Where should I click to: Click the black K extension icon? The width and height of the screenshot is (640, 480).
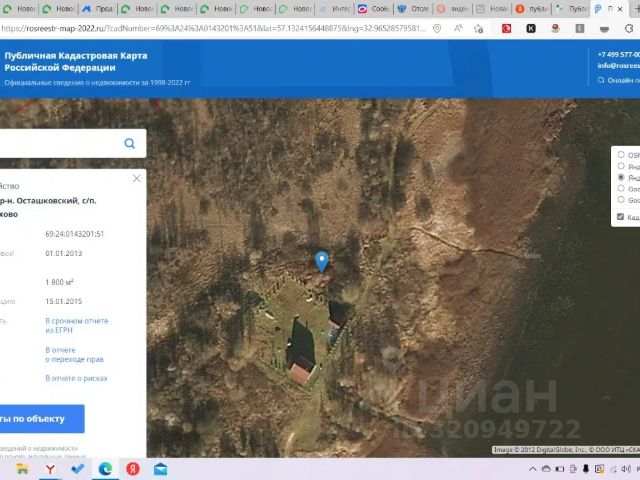click(x=531, y=28)
